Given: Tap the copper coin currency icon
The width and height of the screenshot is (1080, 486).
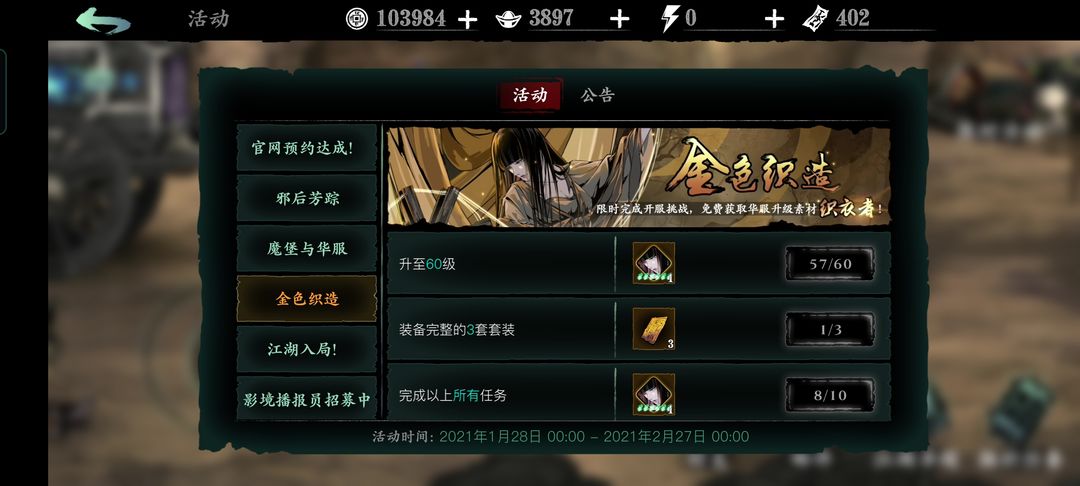Looking at the screenshot, I should pyautogui.click(x=357, y=19).
